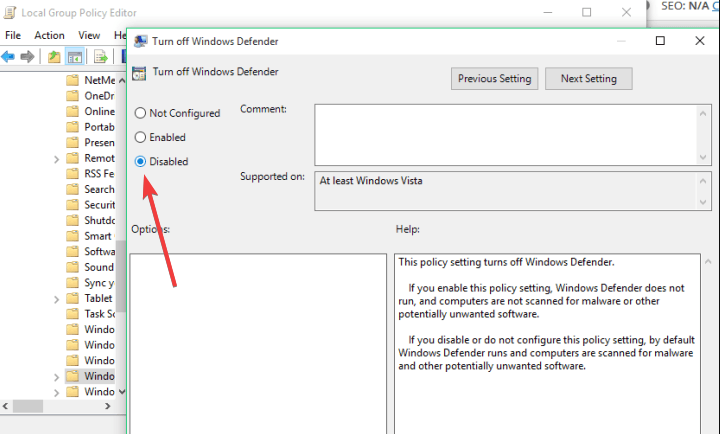Expand the Tablet folder tree node
The width and height of the screenshot is (720, 434).
[x=56, y=299]
